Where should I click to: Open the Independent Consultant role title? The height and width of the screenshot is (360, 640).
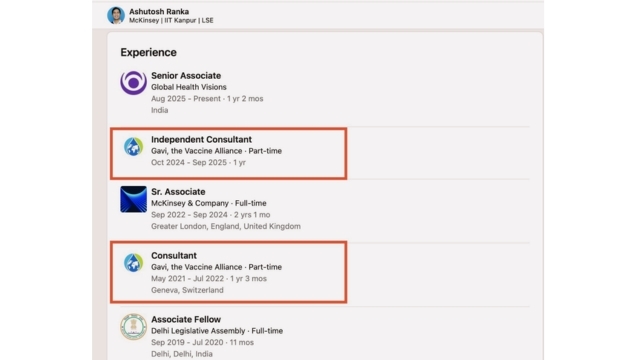(201, 139)
